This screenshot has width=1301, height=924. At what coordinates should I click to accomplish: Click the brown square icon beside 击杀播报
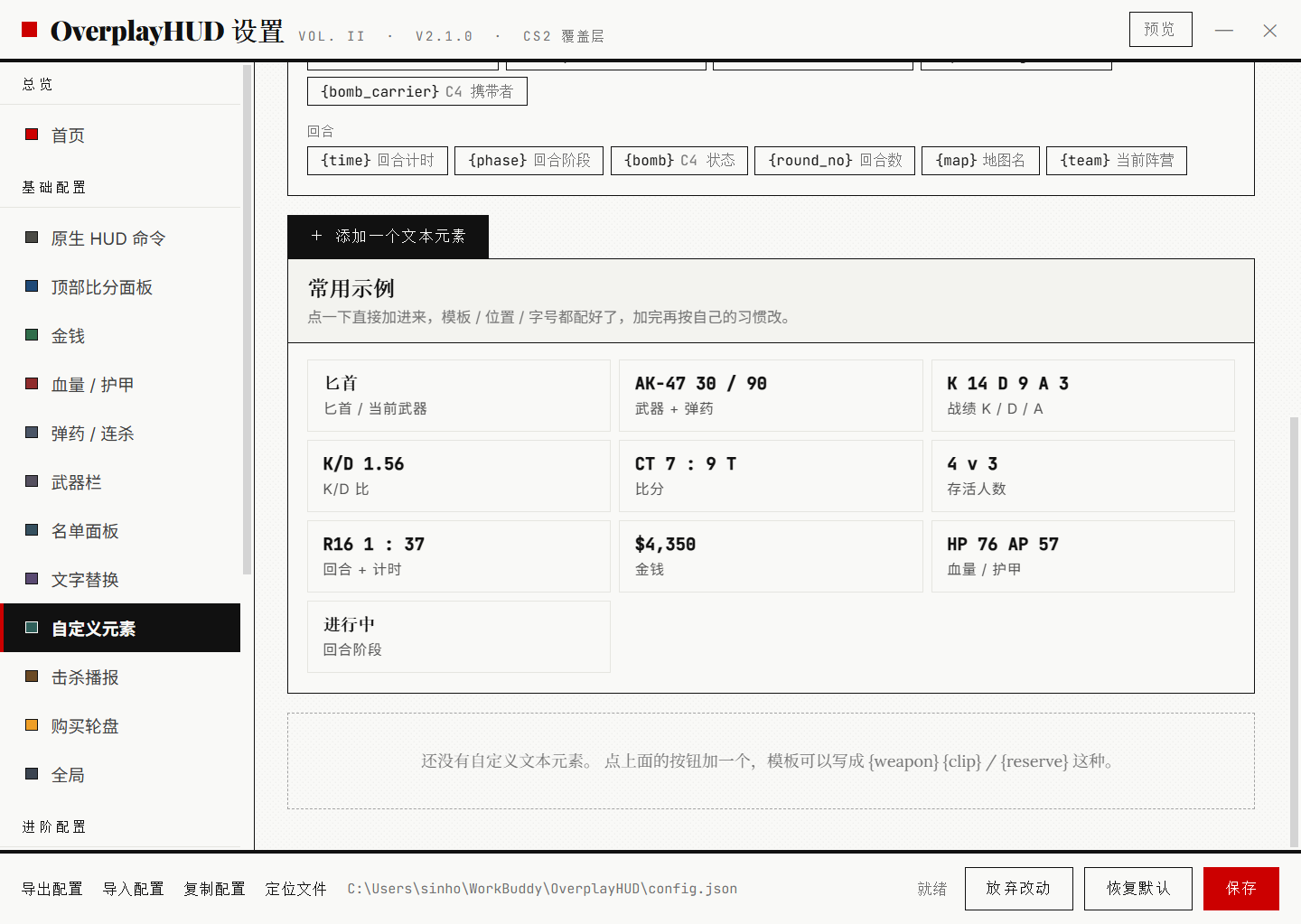pos(32,677)
